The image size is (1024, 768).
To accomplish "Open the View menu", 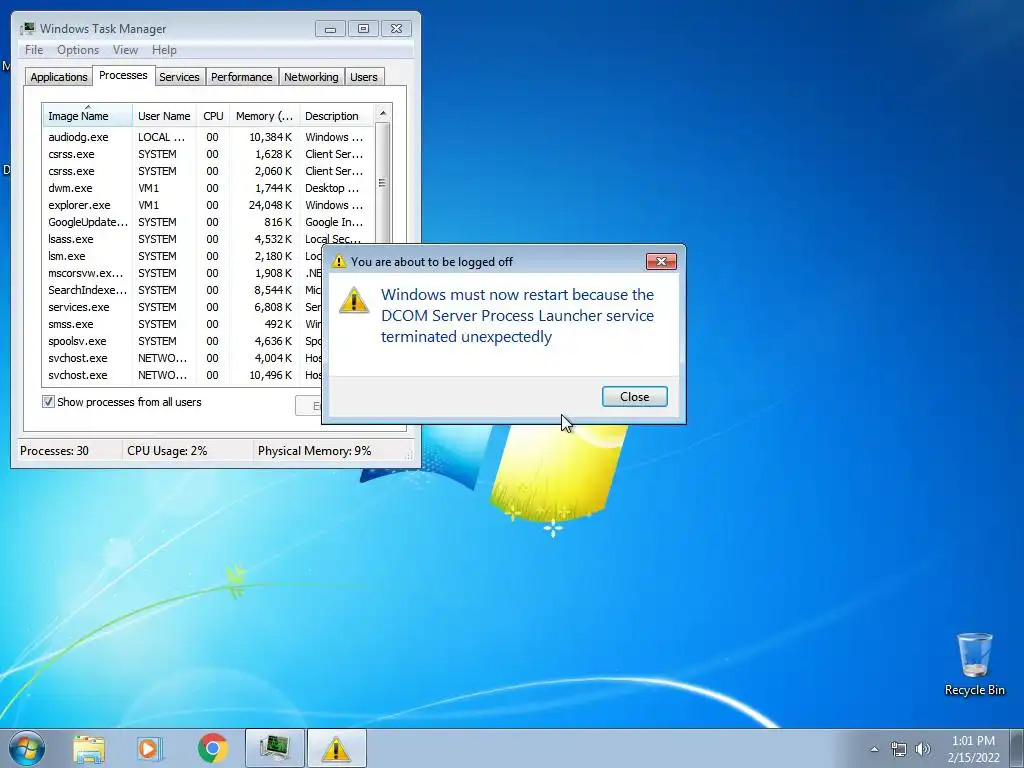I will tap(125, 50).
